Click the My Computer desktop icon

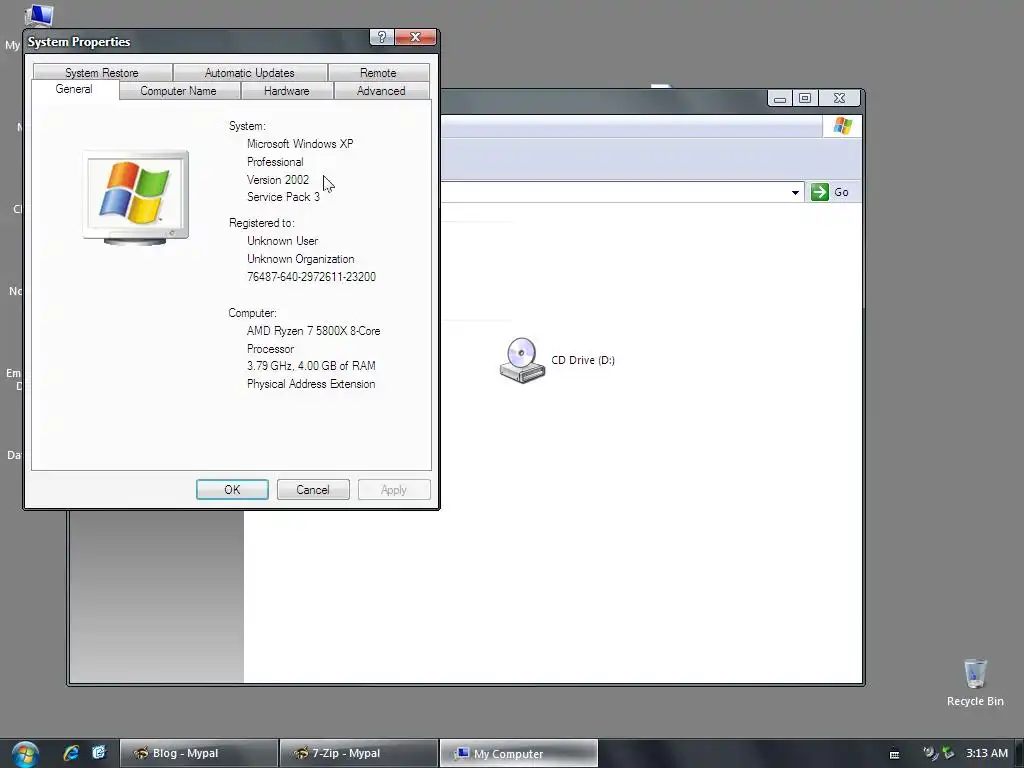[39, 16]
